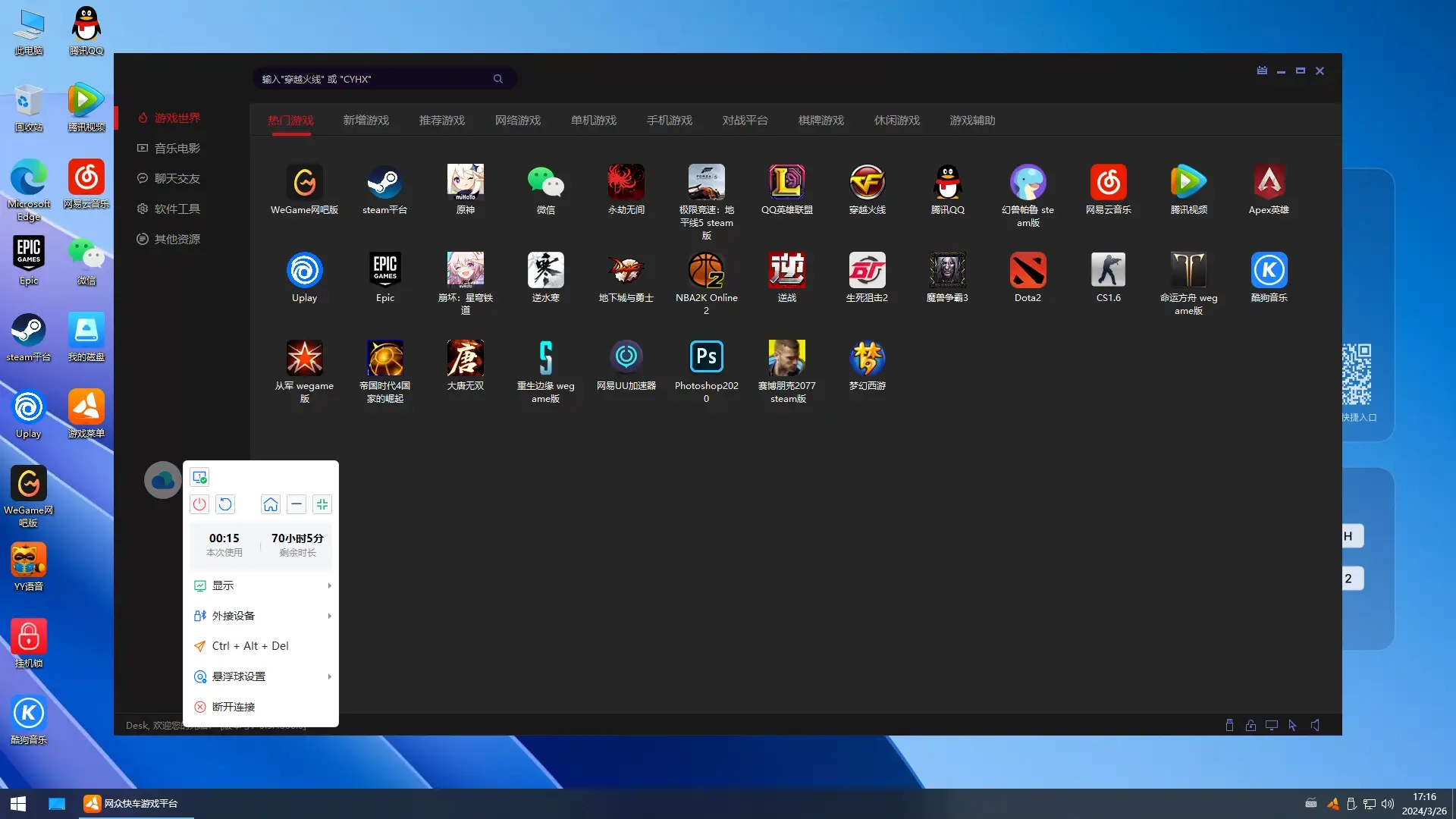This screenshot has width=1456, height=819.
Task: Open the 休闲游戏 tab
Action: (x=897, y=121)
